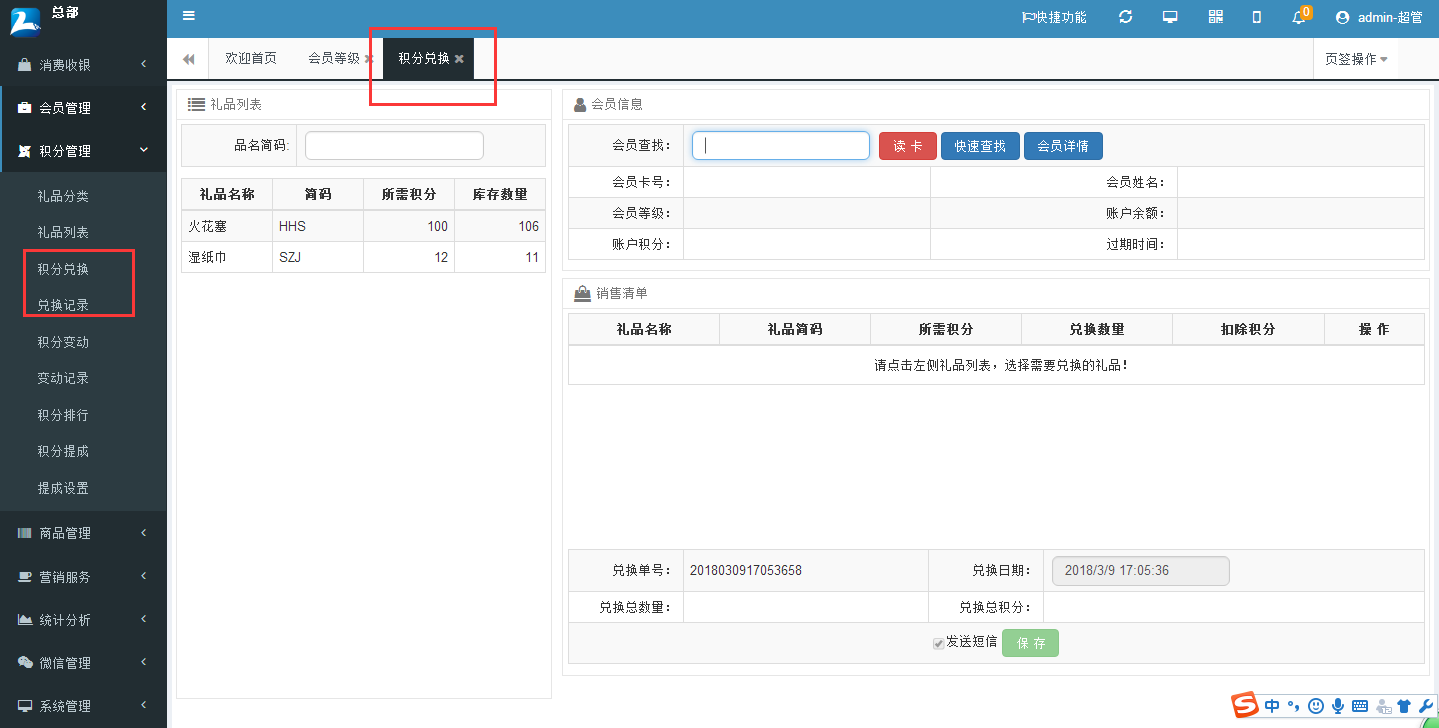Click the double-arrow tab scroll back icon

(x=188, y=59)
